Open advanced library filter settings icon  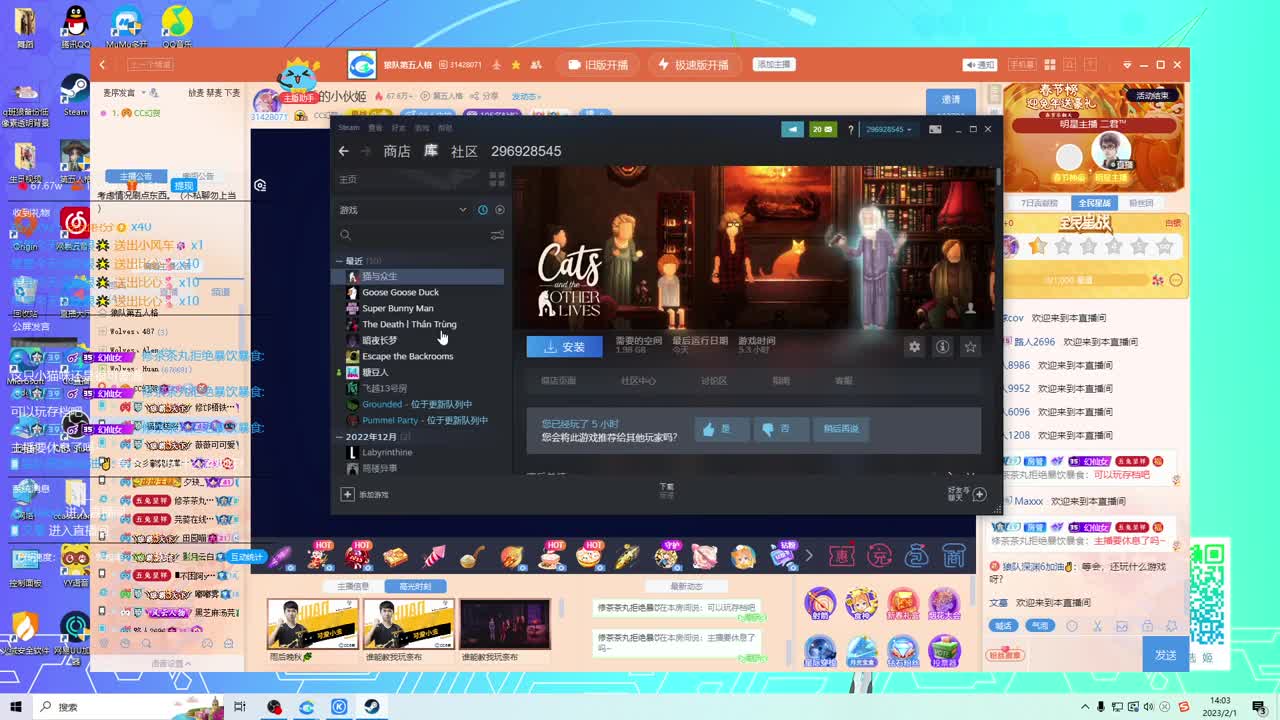tap(497, 235)
